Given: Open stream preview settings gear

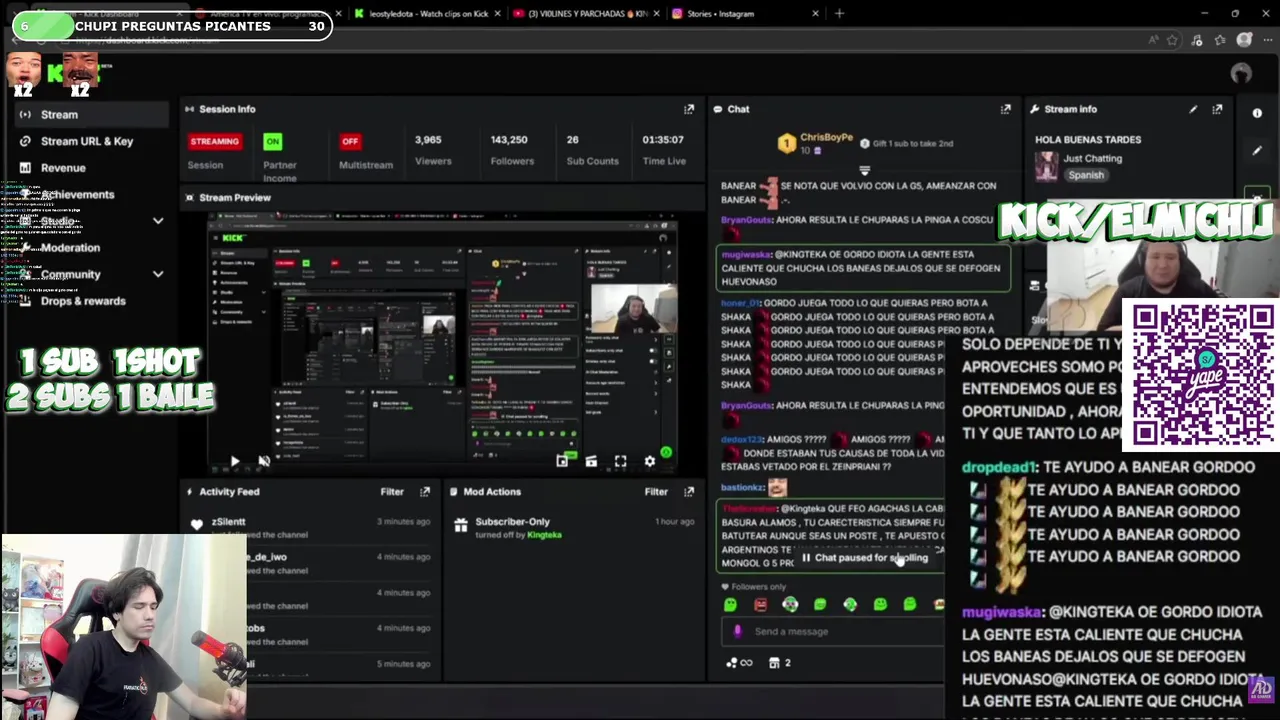Looking at the screenshot, I should pos(650,461).
